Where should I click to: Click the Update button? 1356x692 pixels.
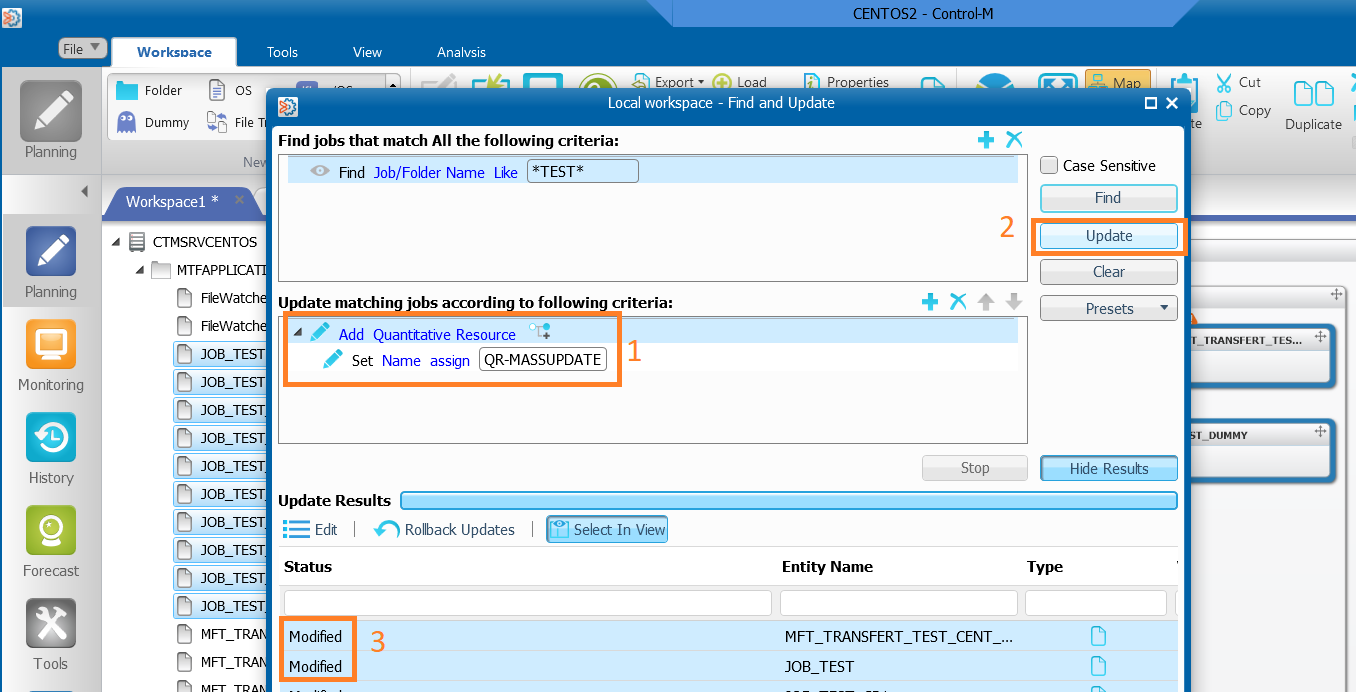1108,236
